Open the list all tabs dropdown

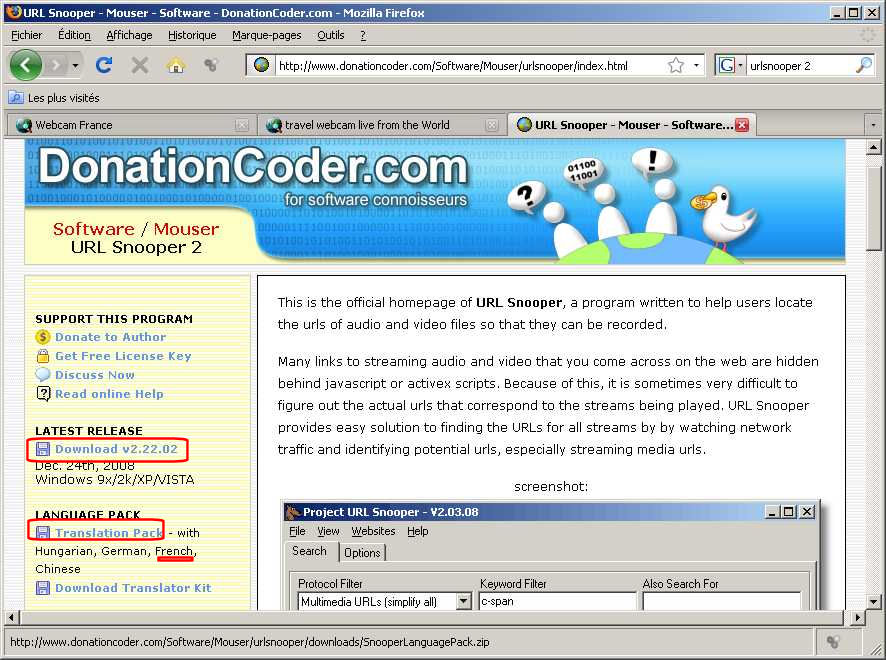(x=874, y=125)
